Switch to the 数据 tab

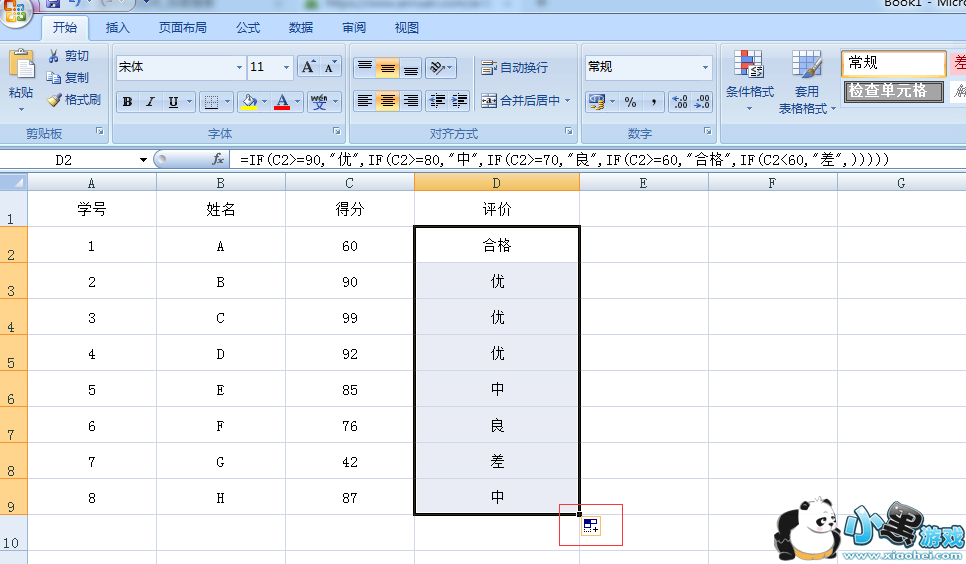tap(301, 28)
